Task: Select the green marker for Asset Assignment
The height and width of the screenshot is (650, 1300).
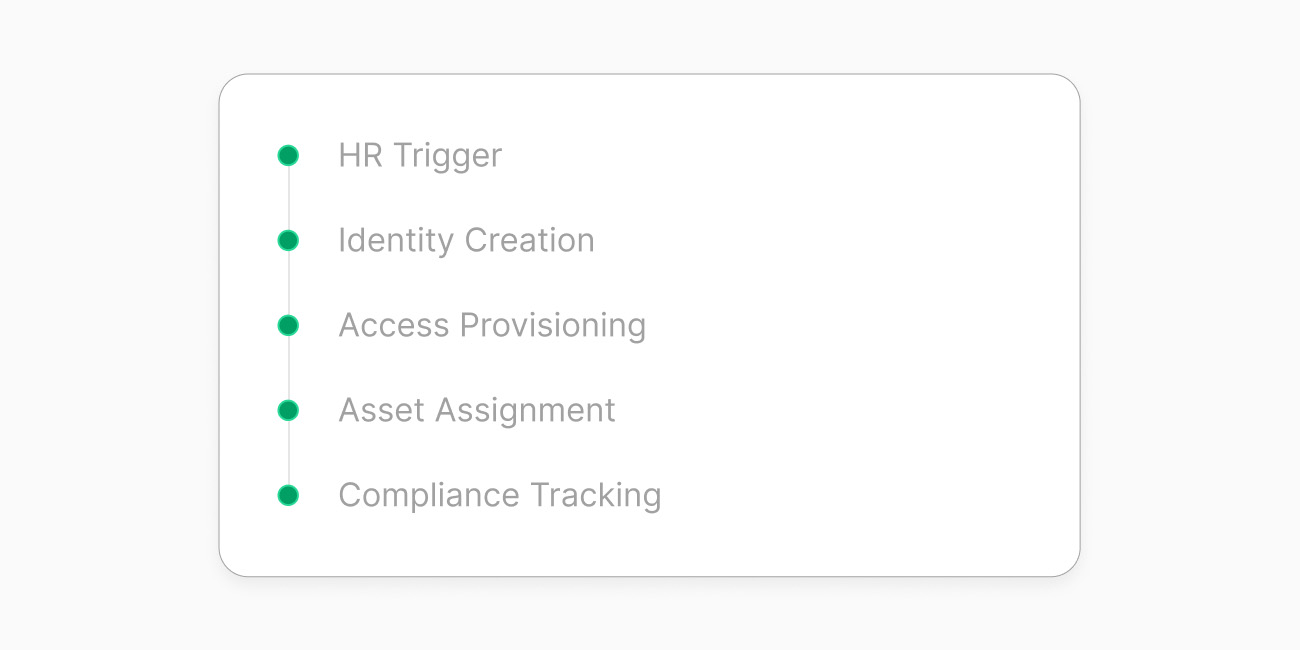Action: (x=288, y=410)
